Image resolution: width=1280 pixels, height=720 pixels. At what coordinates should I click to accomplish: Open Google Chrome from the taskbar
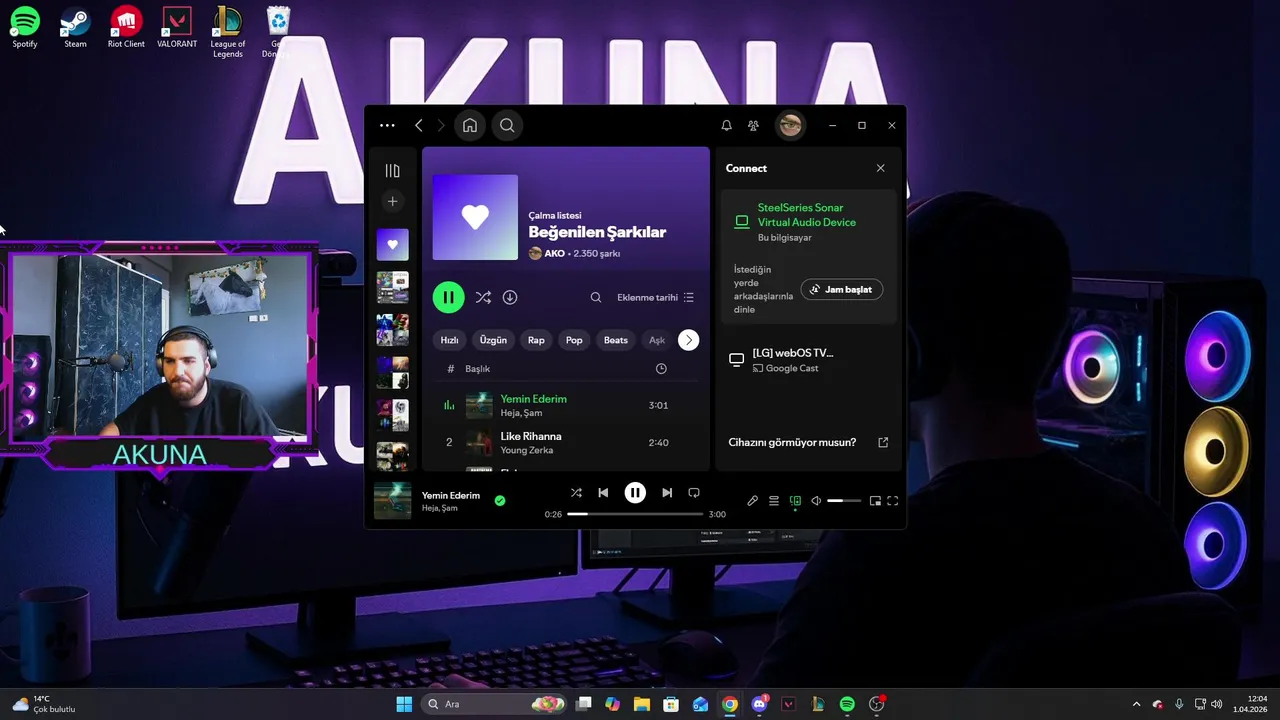pos(730,704)
